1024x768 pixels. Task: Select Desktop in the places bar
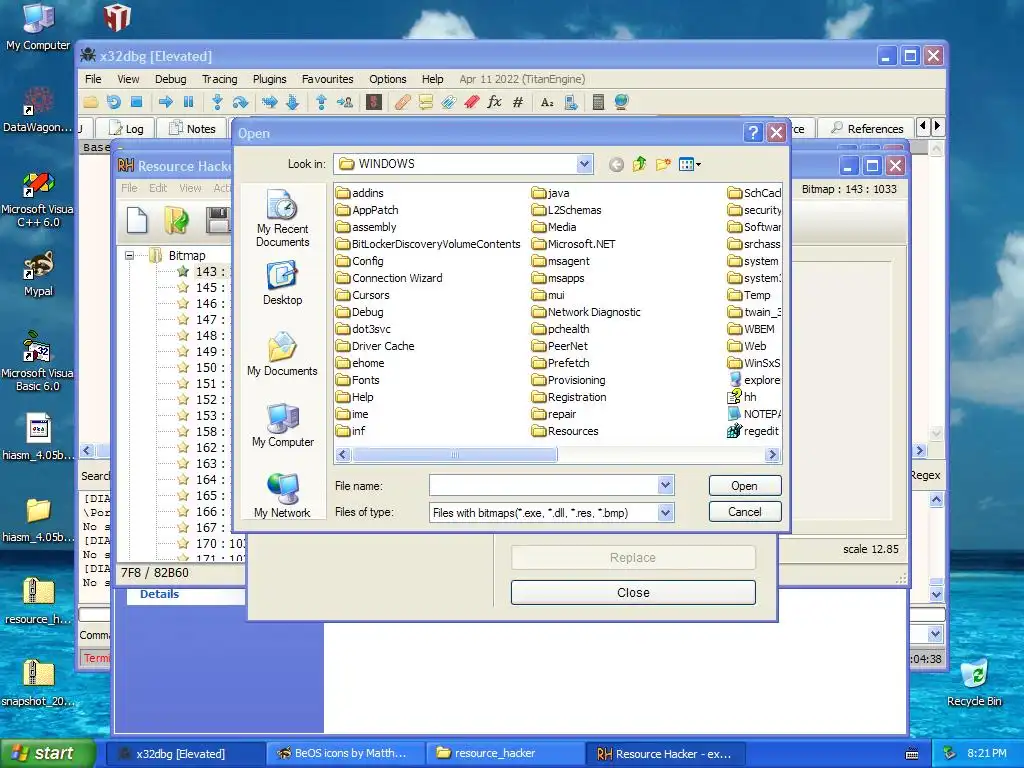[x=283, y=283]
